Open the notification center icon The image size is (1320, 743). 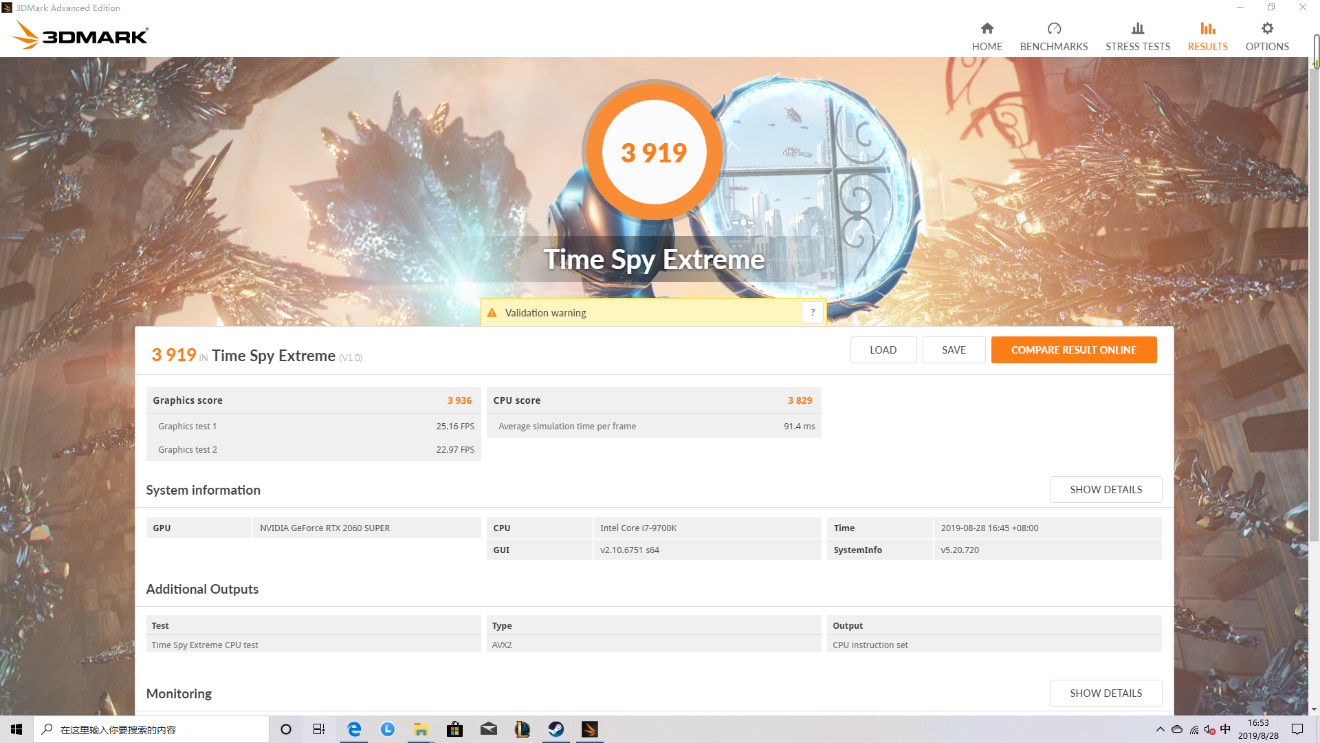coord(1298,729)
